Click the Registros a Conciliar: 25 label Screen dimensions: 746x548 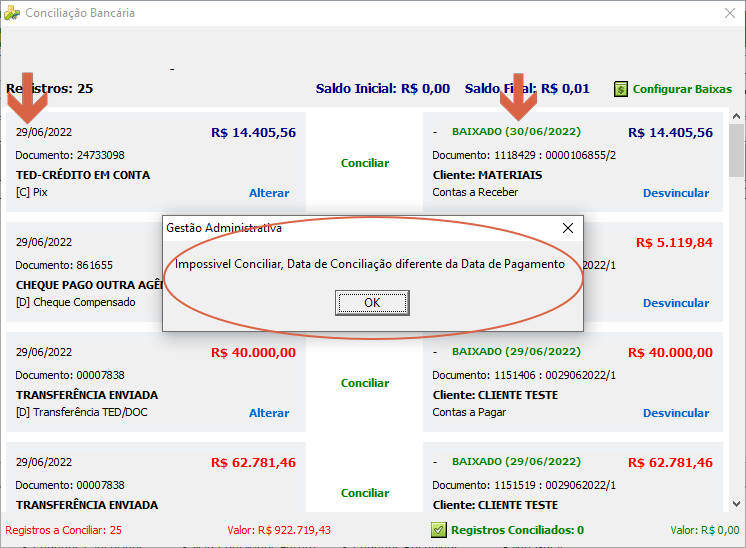click(63, 530)
